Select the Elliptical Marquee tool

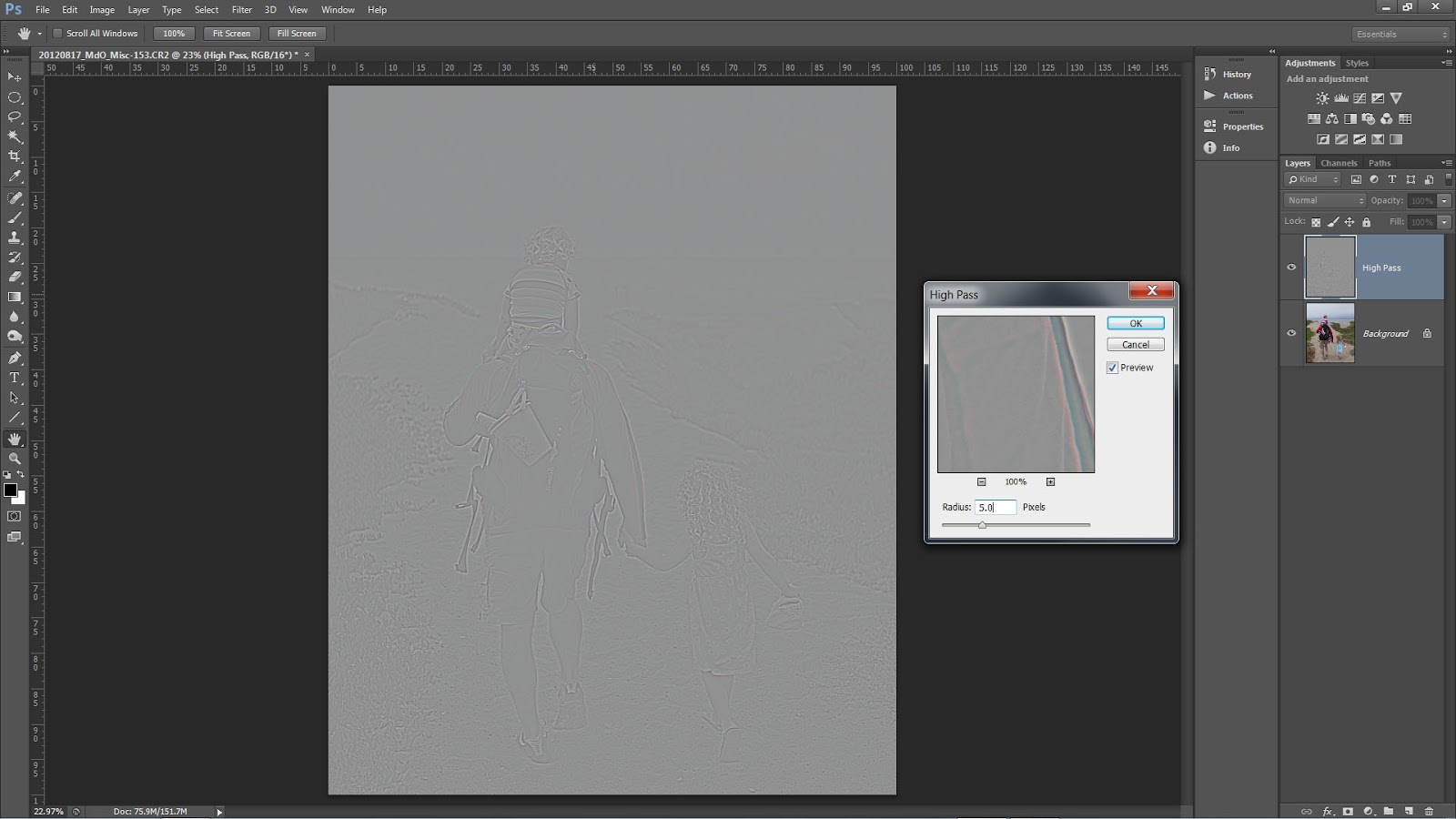pyautogui.click(x=15, y=96)
